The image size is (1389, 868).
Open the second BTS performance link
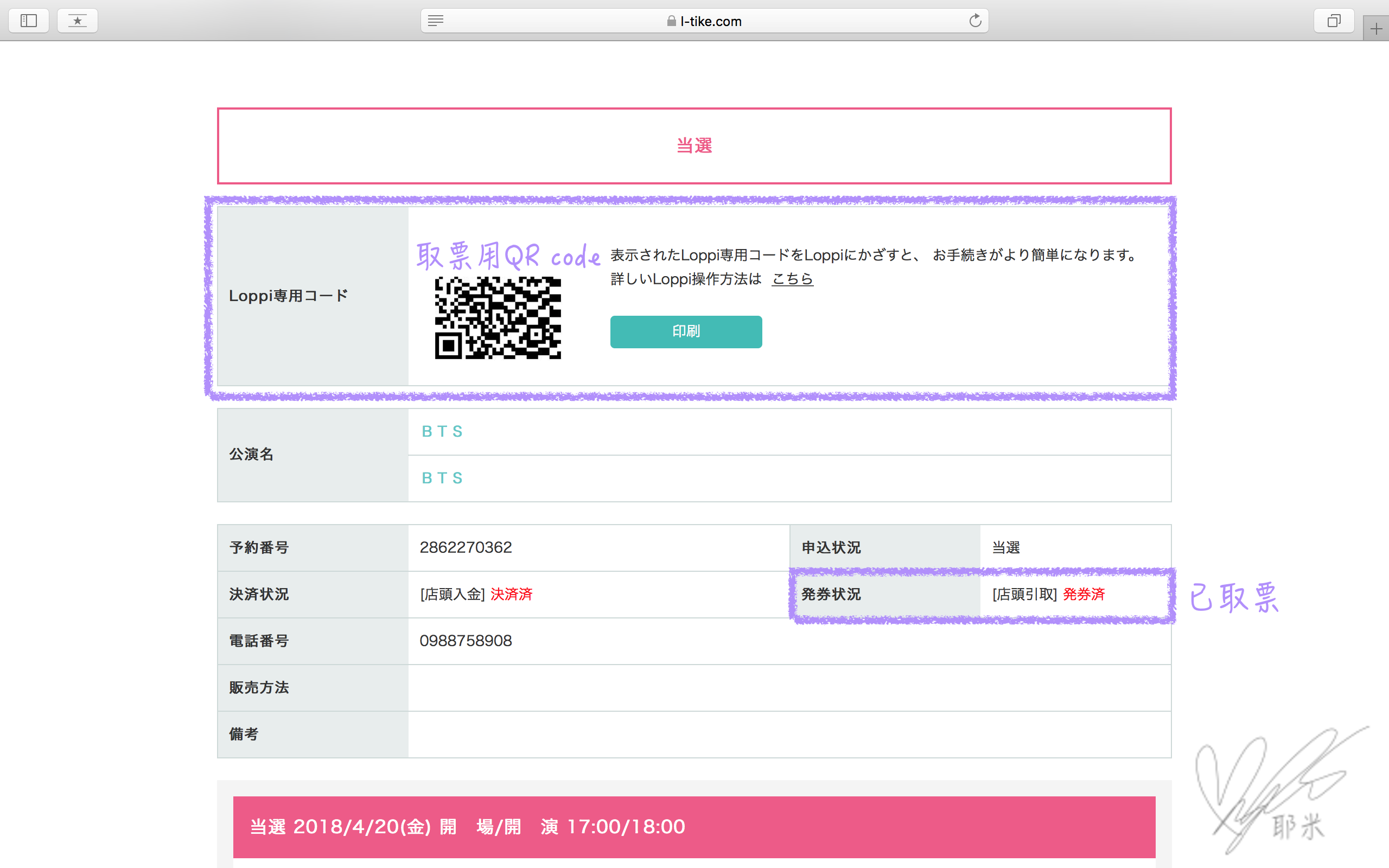pos(442,478)
